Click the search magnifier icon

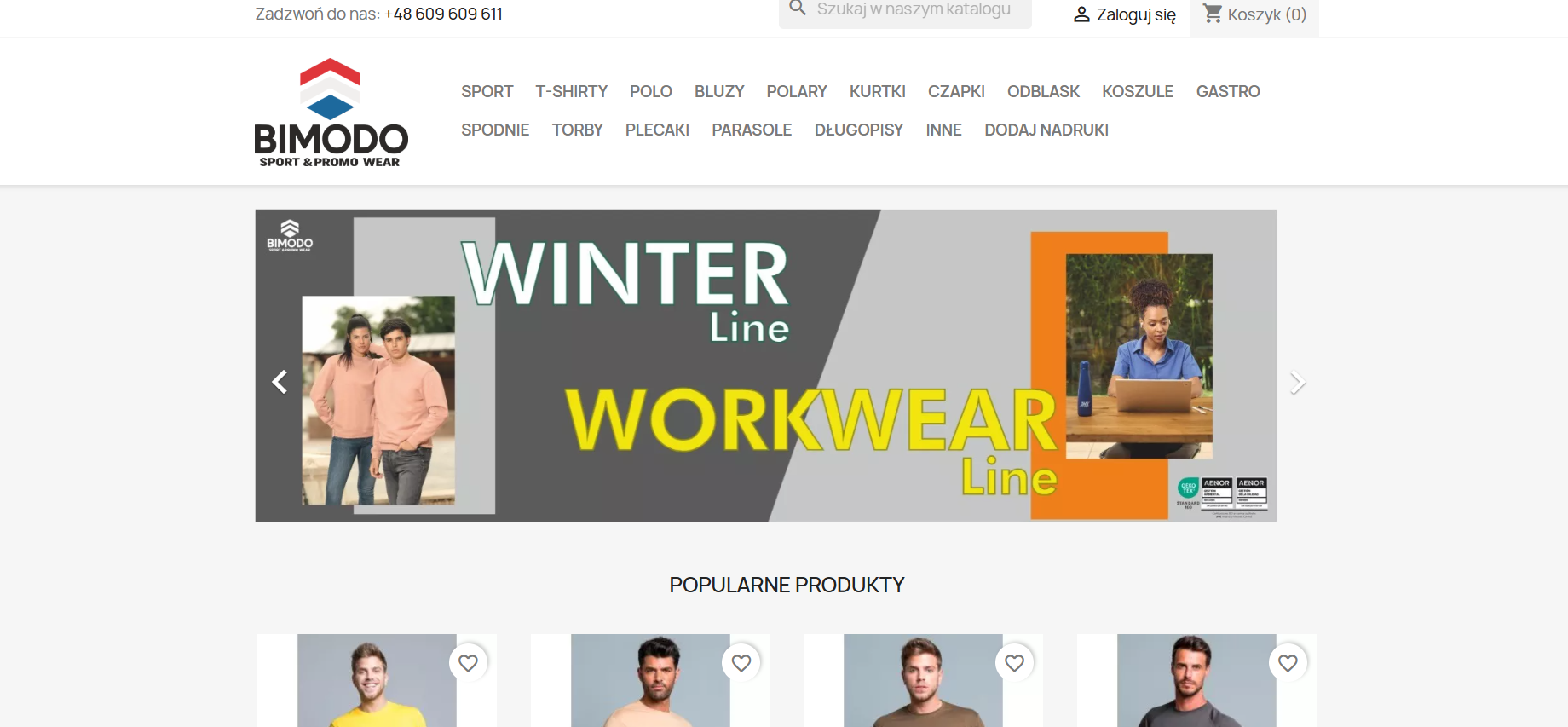[798, 9]
